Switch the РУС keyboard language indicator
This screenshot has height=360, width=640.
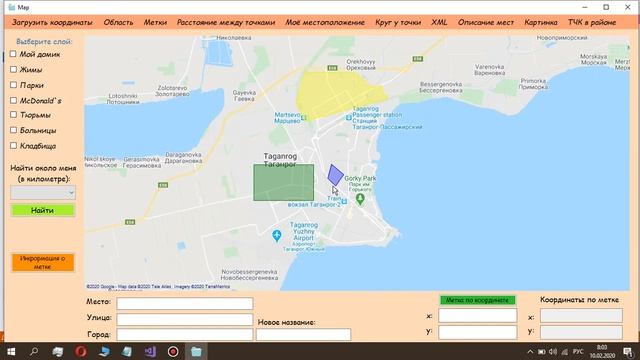(578, 352)
